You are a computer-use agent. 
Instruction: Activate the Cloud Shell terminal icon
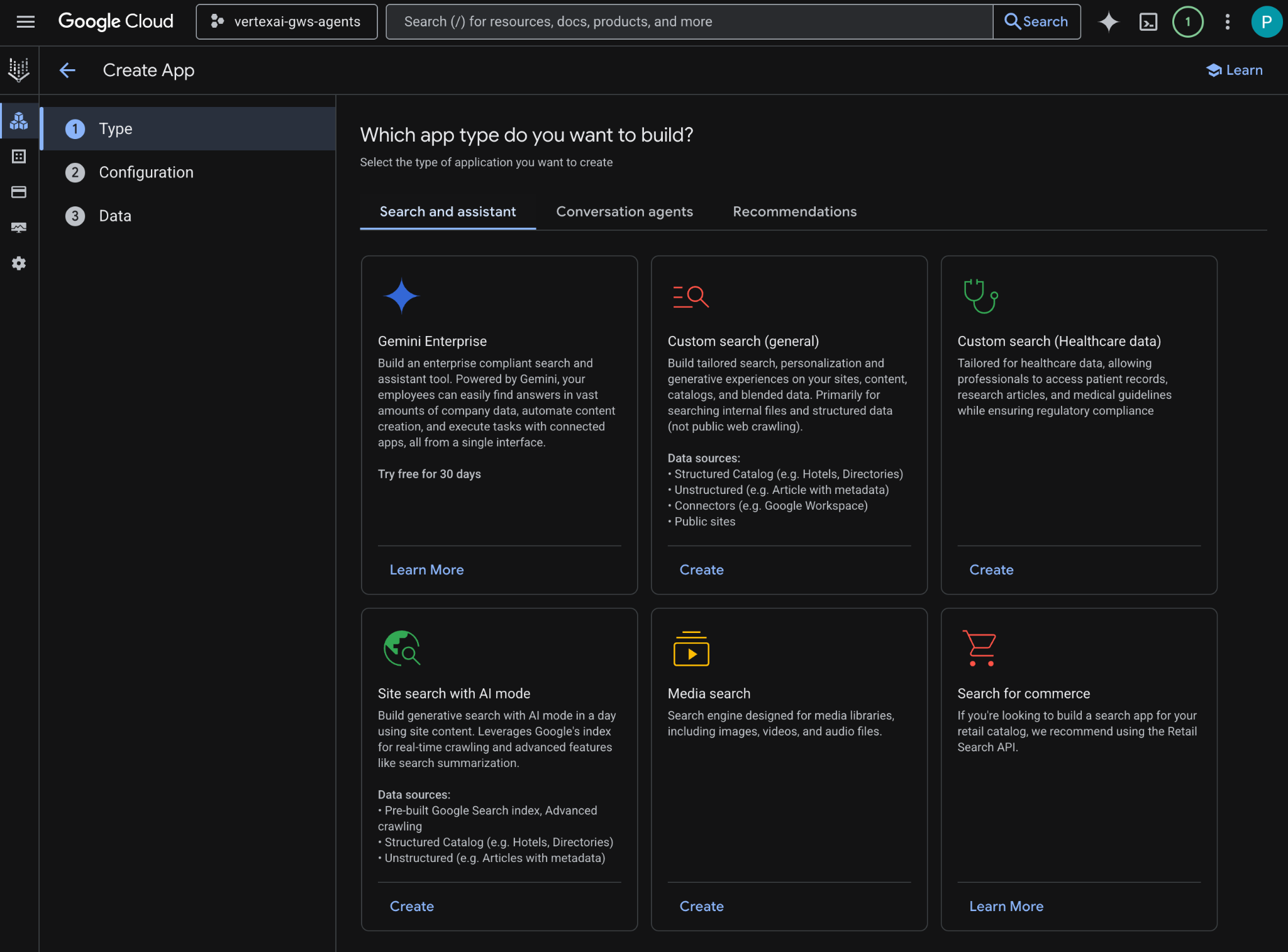click(1148, 22)
